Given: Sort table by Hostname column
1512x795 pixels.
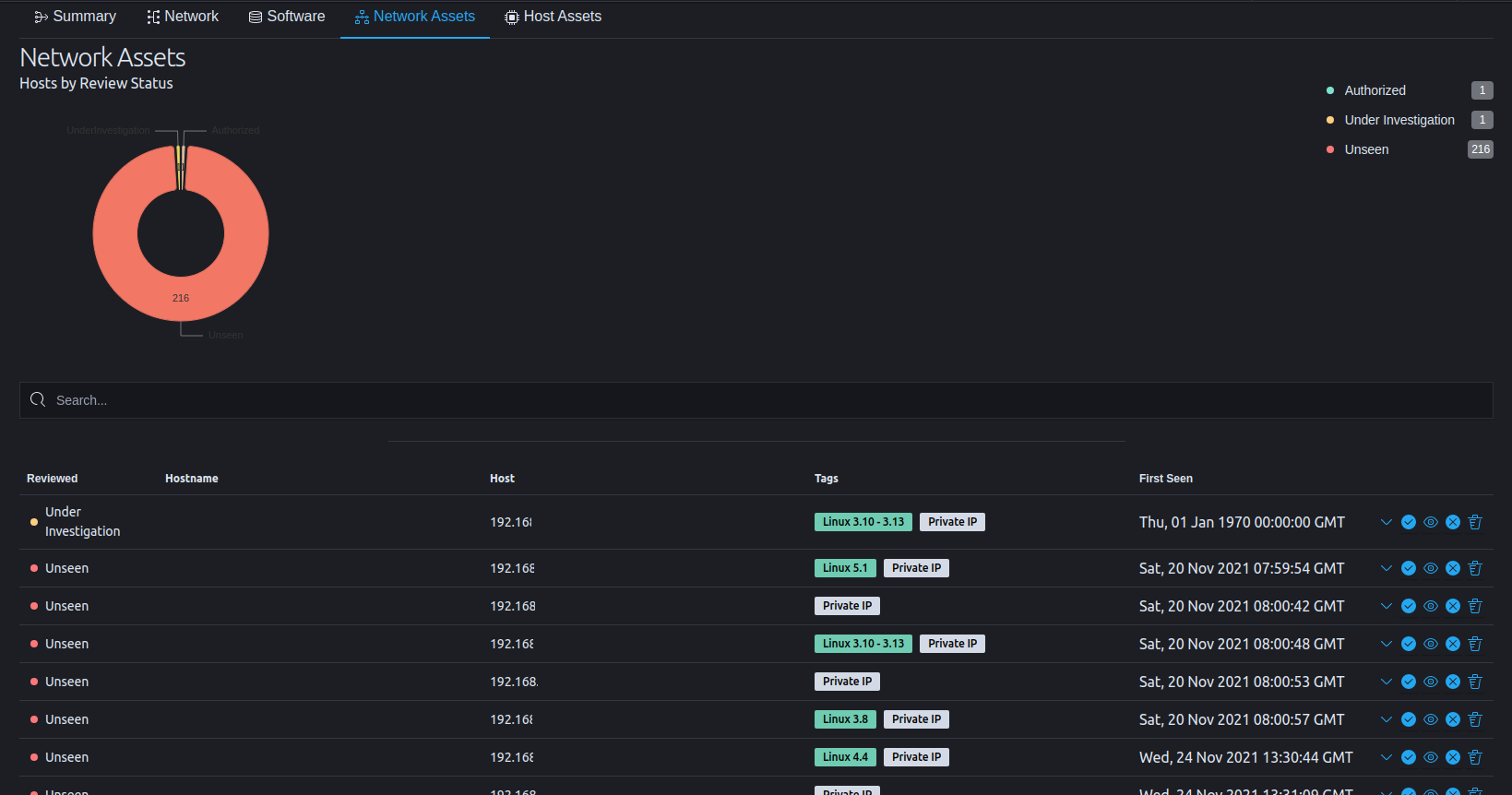Looking at the screenshot, I should [x=192, y=479].
